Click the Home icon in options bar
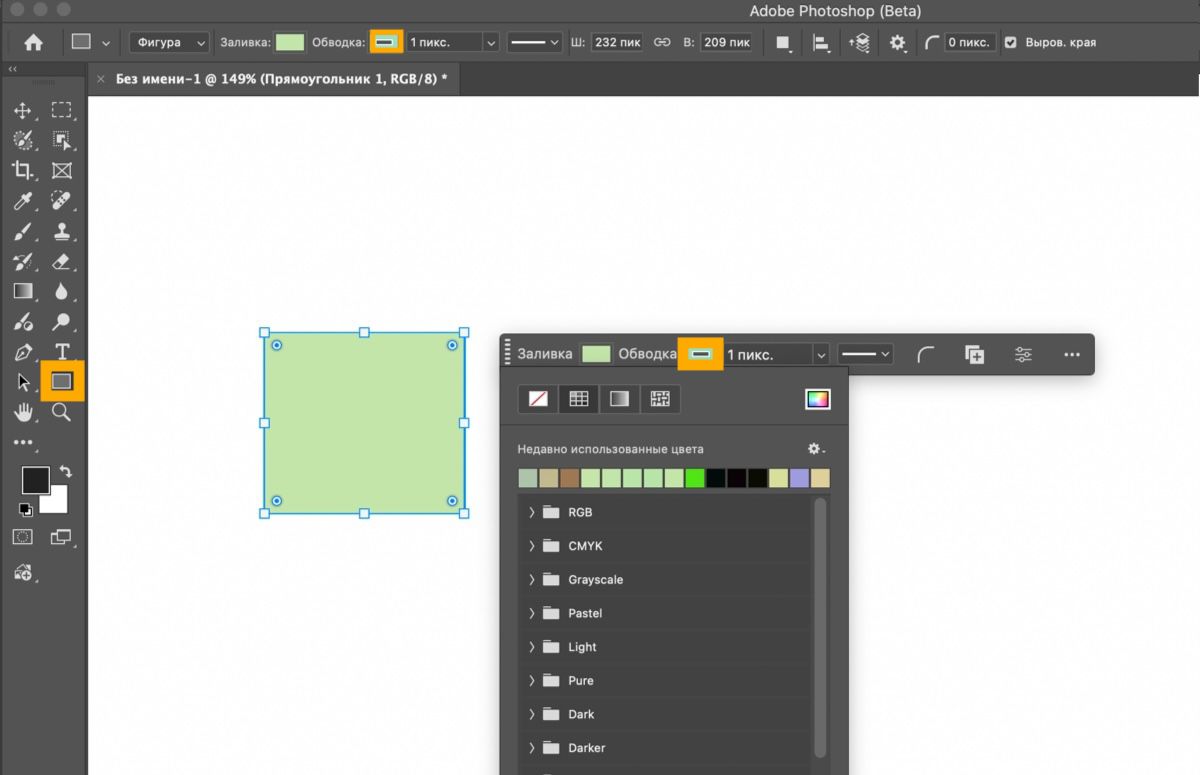Viewport: 1200px width, 775px height. pos(33,42)
